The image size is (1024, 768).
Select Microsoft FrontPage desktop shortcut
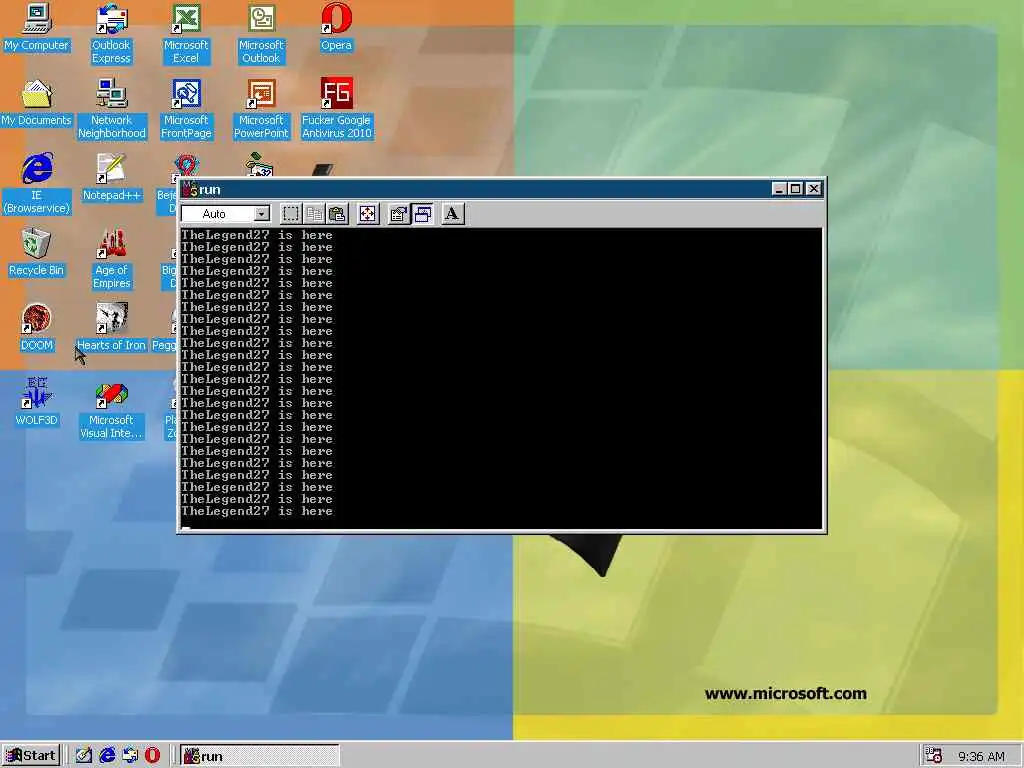click(186, 108)
